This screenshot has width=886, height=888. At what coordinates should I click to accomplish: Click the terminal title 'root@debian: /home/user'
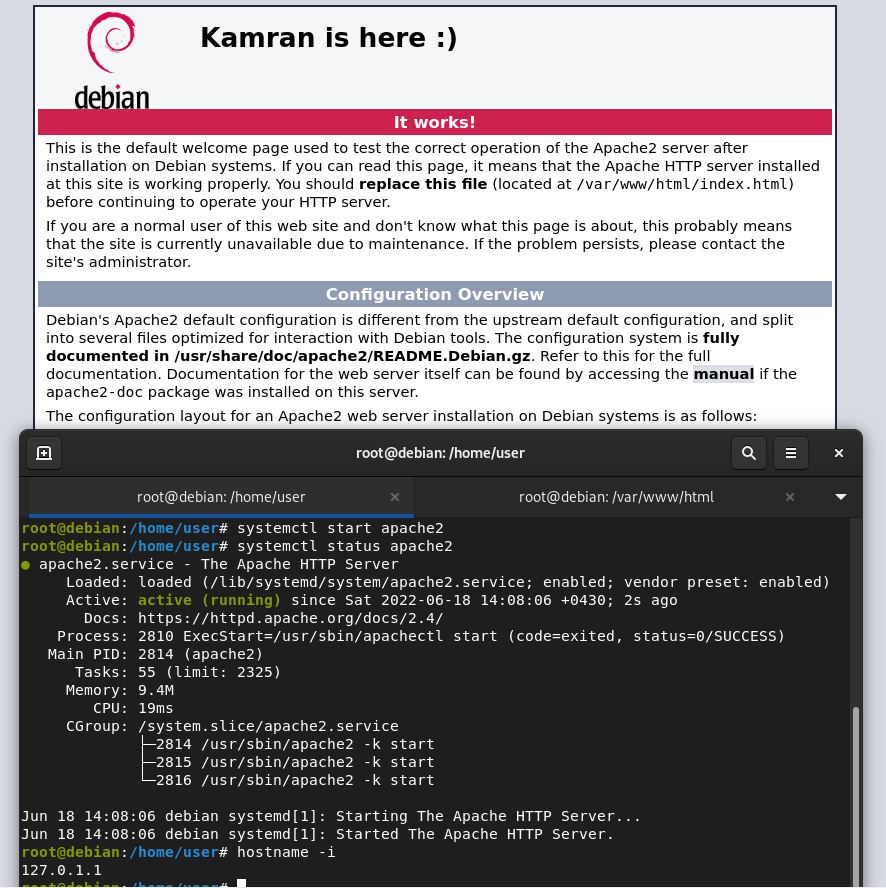(x=440, y=453)
